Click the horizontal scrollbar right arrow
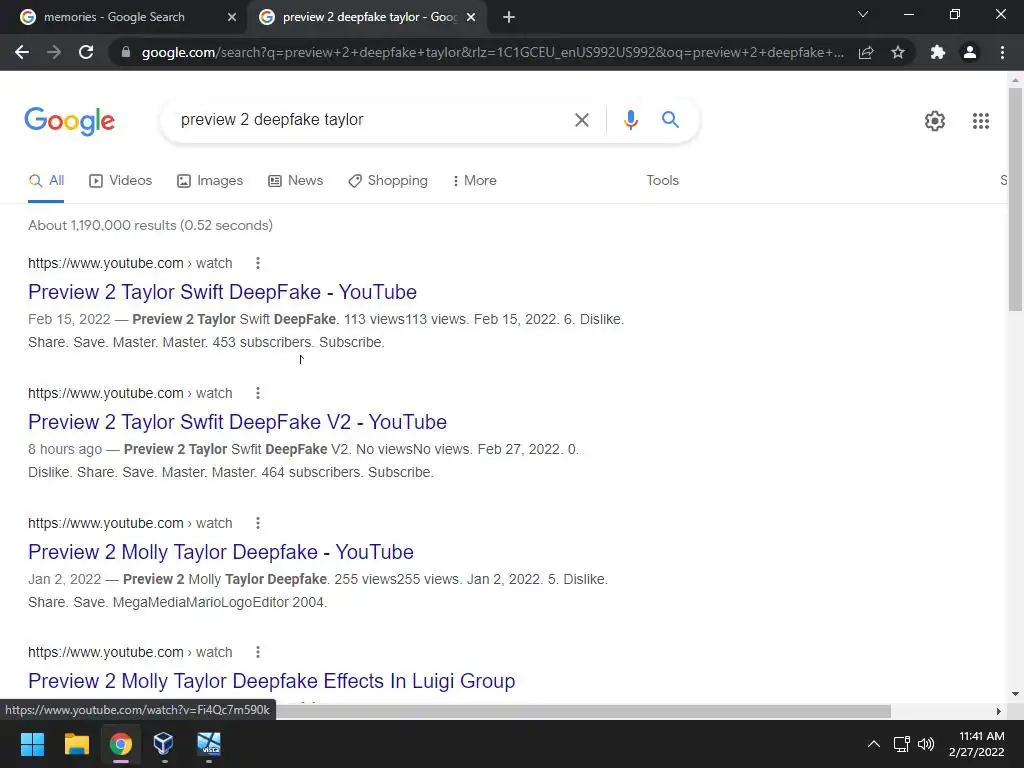The height and width of the screenshot is (768, 1024). click(x=998, y=711)
